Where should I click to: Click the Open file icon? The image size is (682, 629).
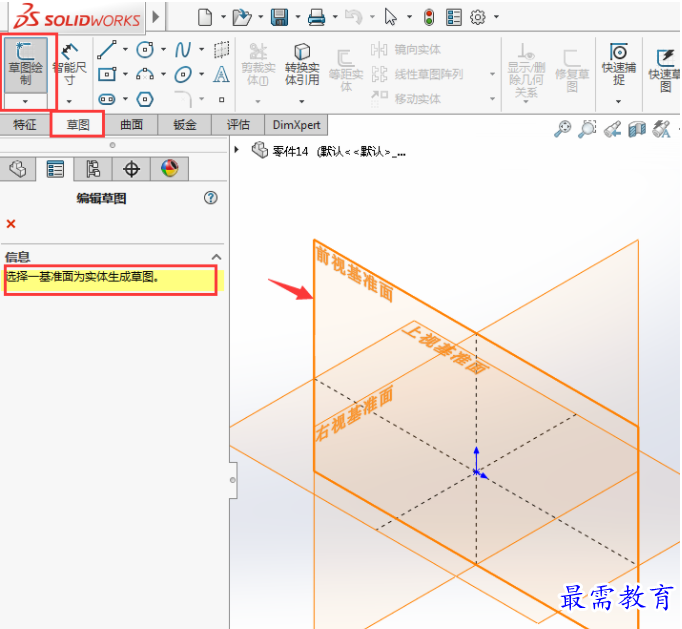pyautogui.click(x=241, y=17)
